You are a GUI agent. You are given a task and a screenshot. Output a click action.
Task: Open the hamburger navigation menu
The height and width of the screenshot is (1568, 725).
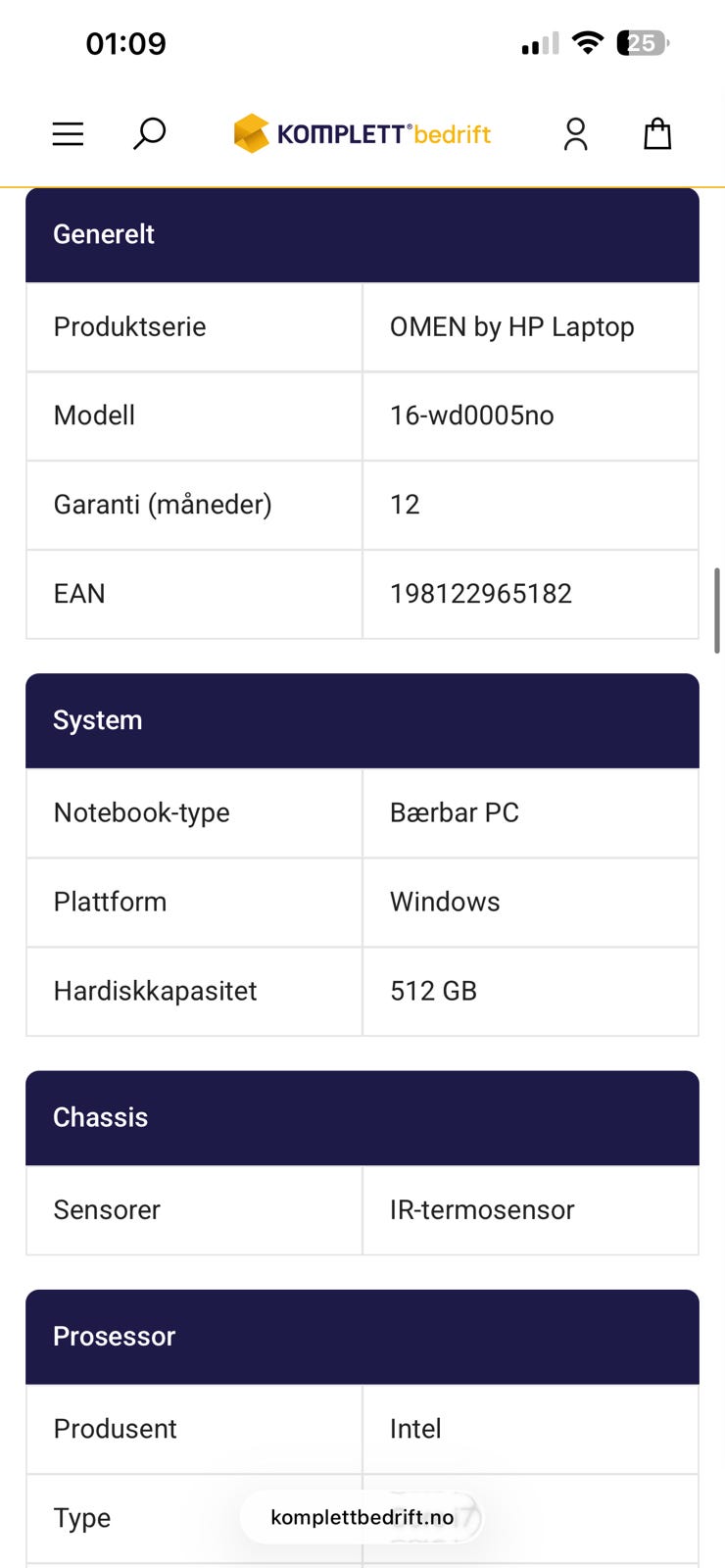[68, 134]
